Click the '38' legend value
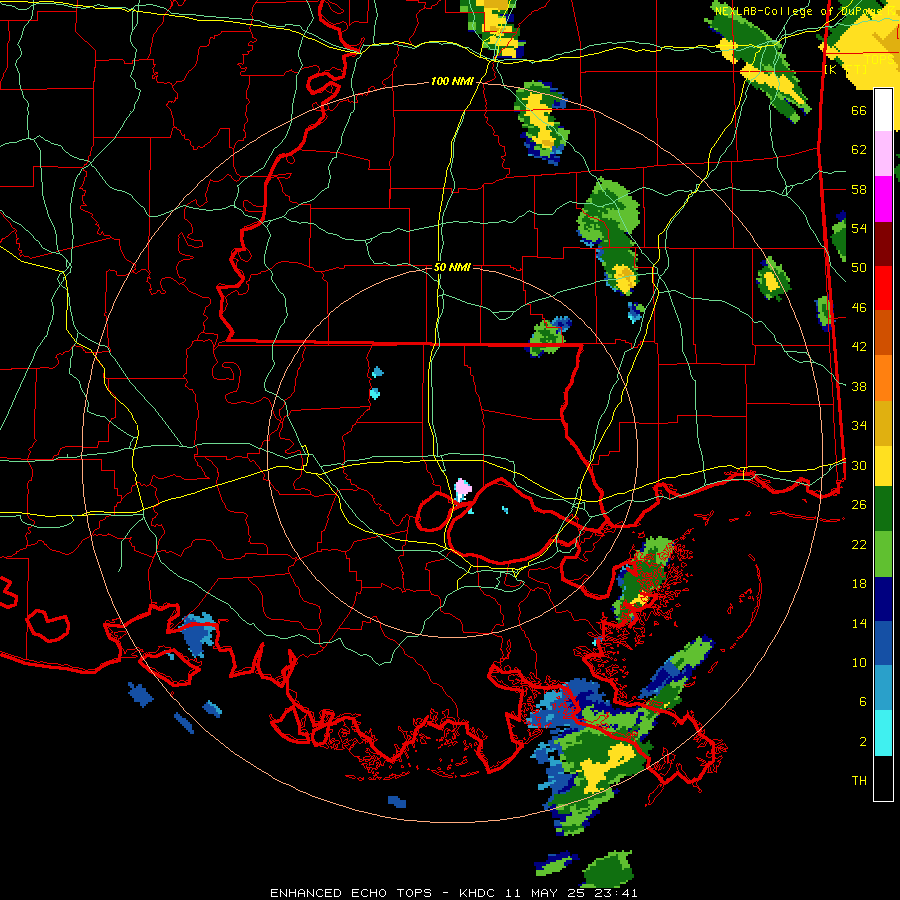The width and height of the screenshot is (900, 900). pyautogui.click(x=859, y=386)
